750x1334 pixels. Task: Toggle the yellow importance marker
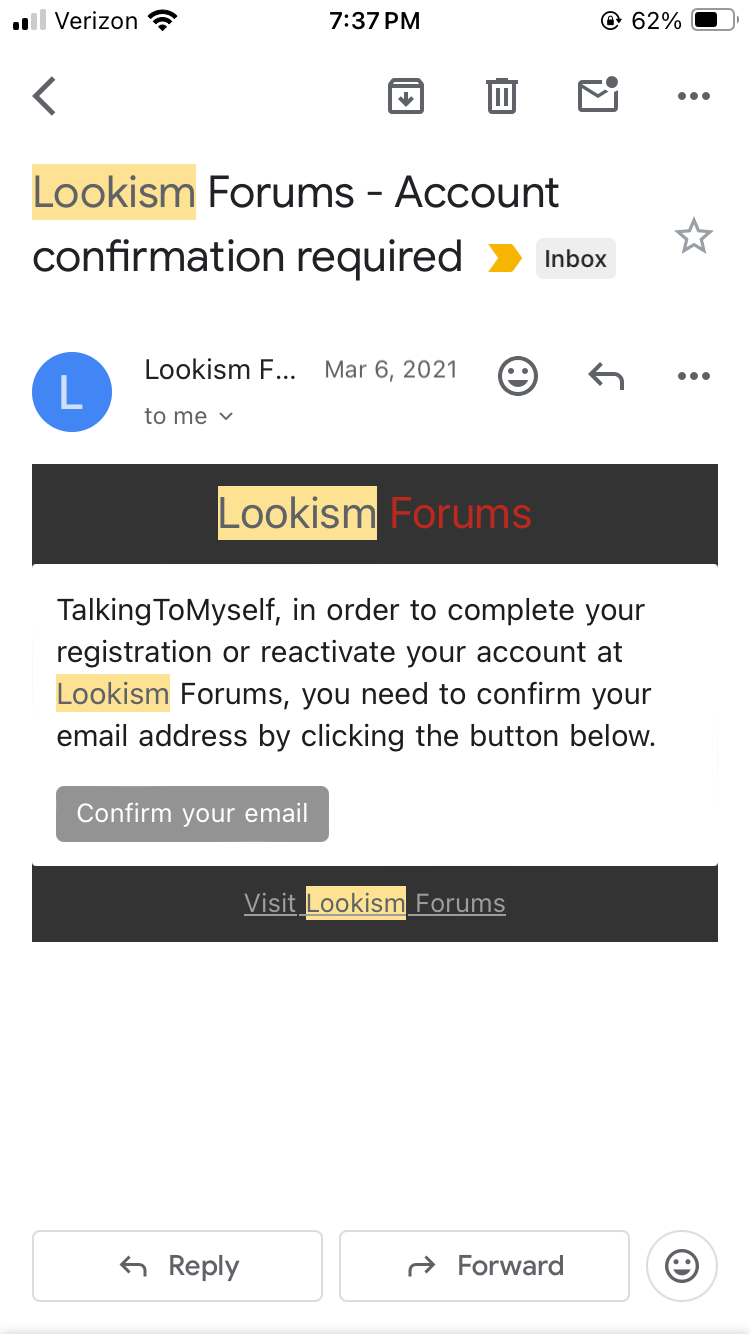pyautogui.click(x=505, y=259)
